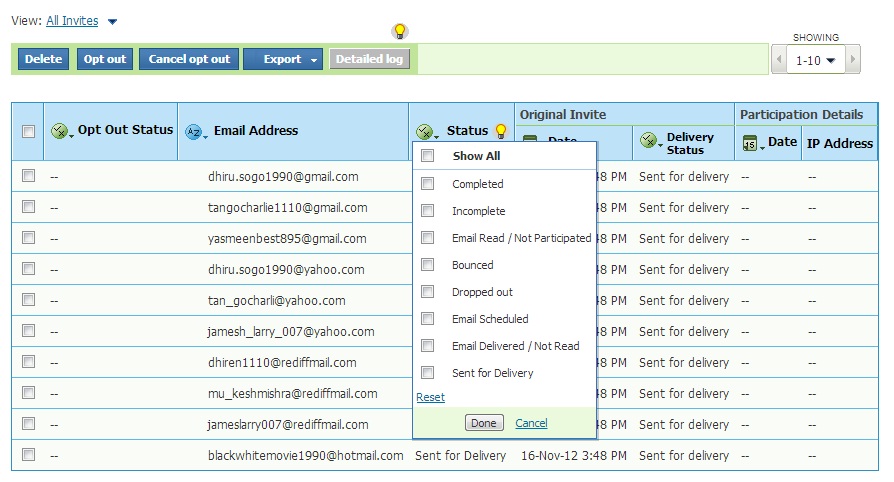Click the Cancel opt out button
Viewport: 894px width, 482px height.
tap(189, 59)
